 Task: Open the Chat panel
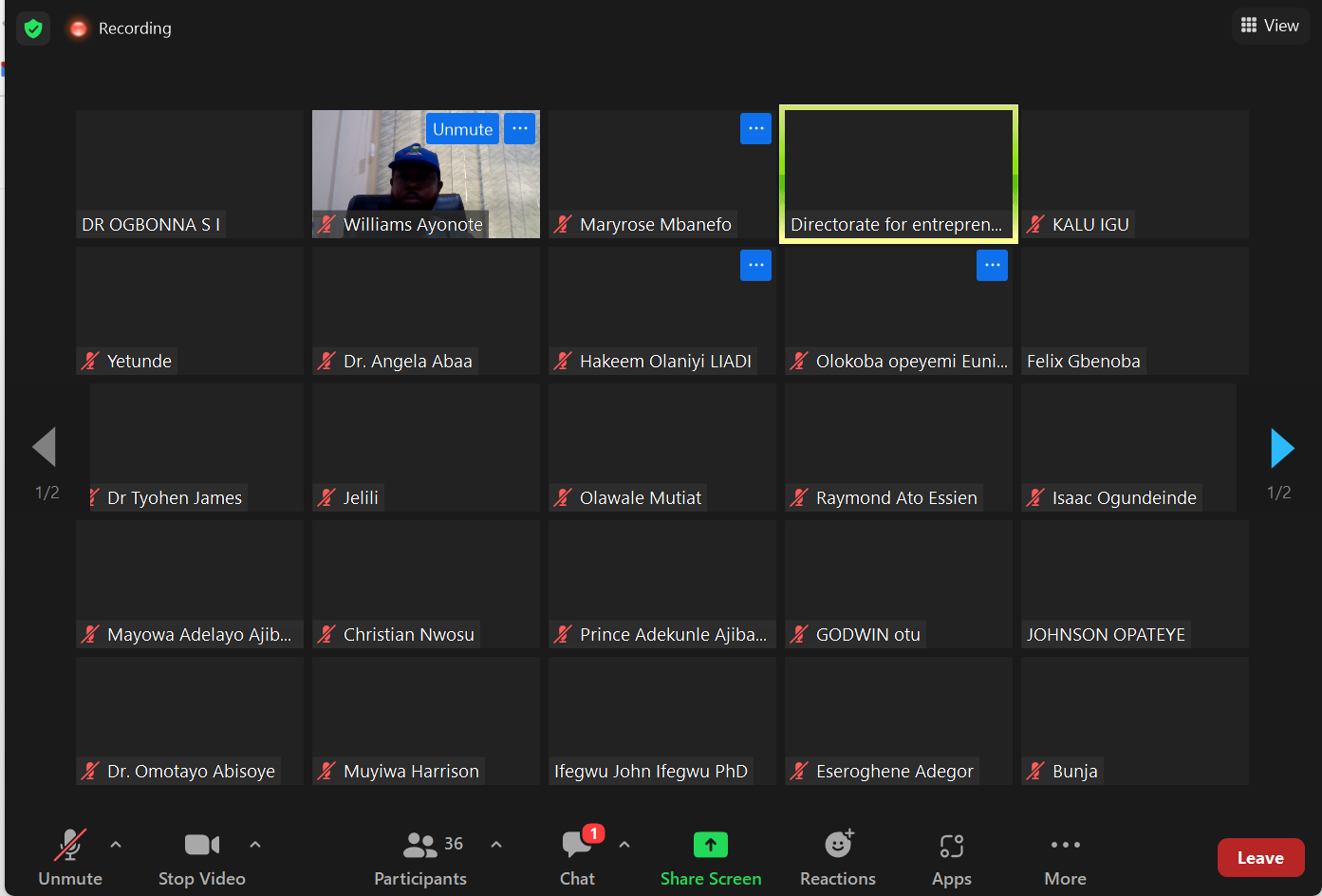tap(577, 857)
